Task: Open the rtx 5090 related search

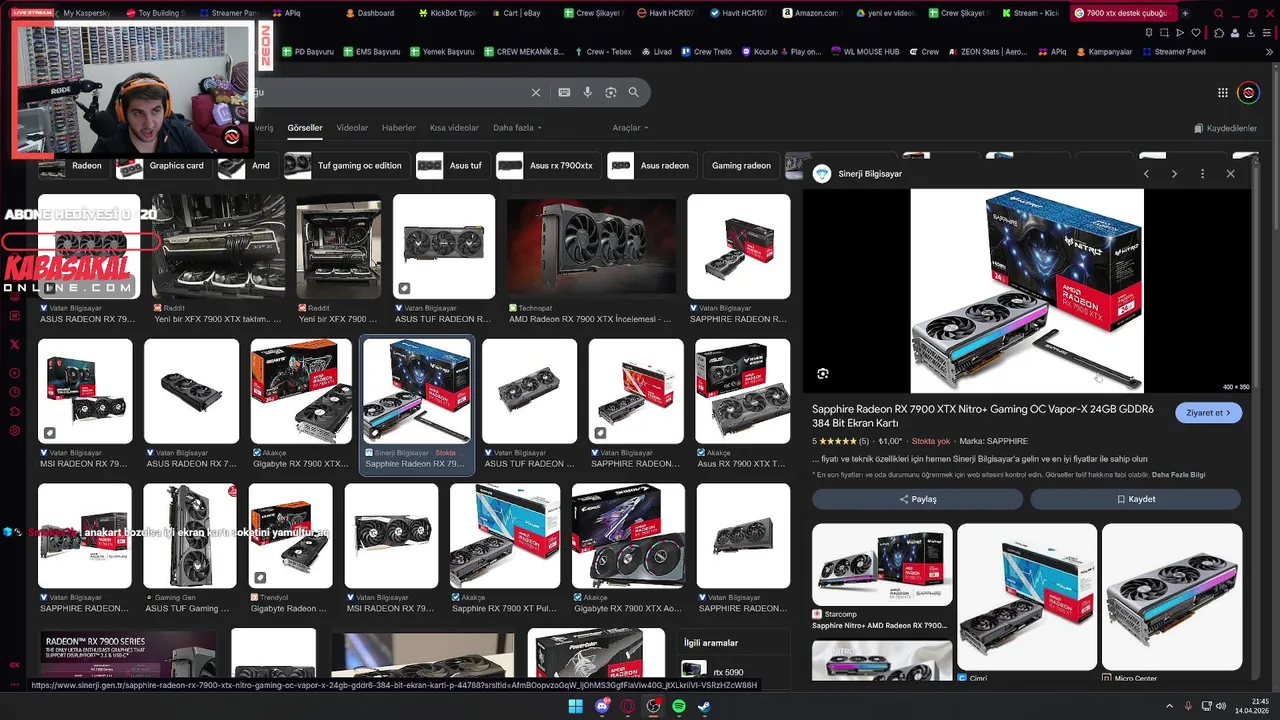Action: pos(727,673)
